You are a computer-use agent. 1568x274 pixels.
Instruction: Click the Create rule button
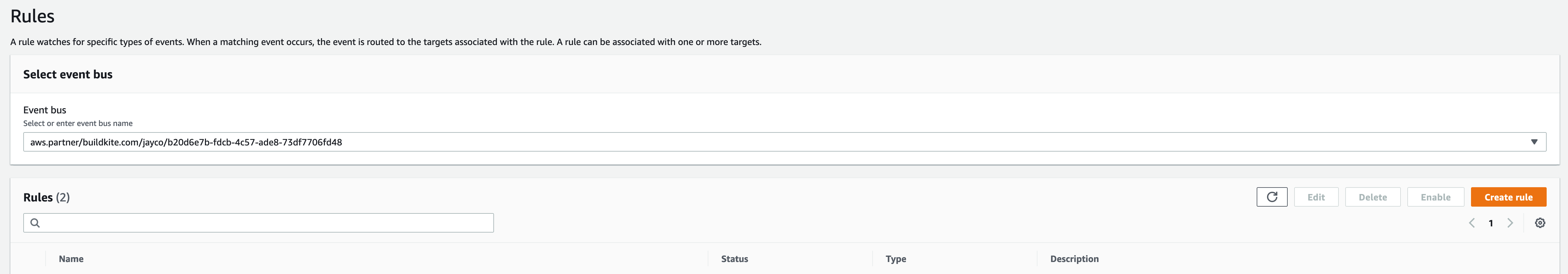click(1508, 197)
